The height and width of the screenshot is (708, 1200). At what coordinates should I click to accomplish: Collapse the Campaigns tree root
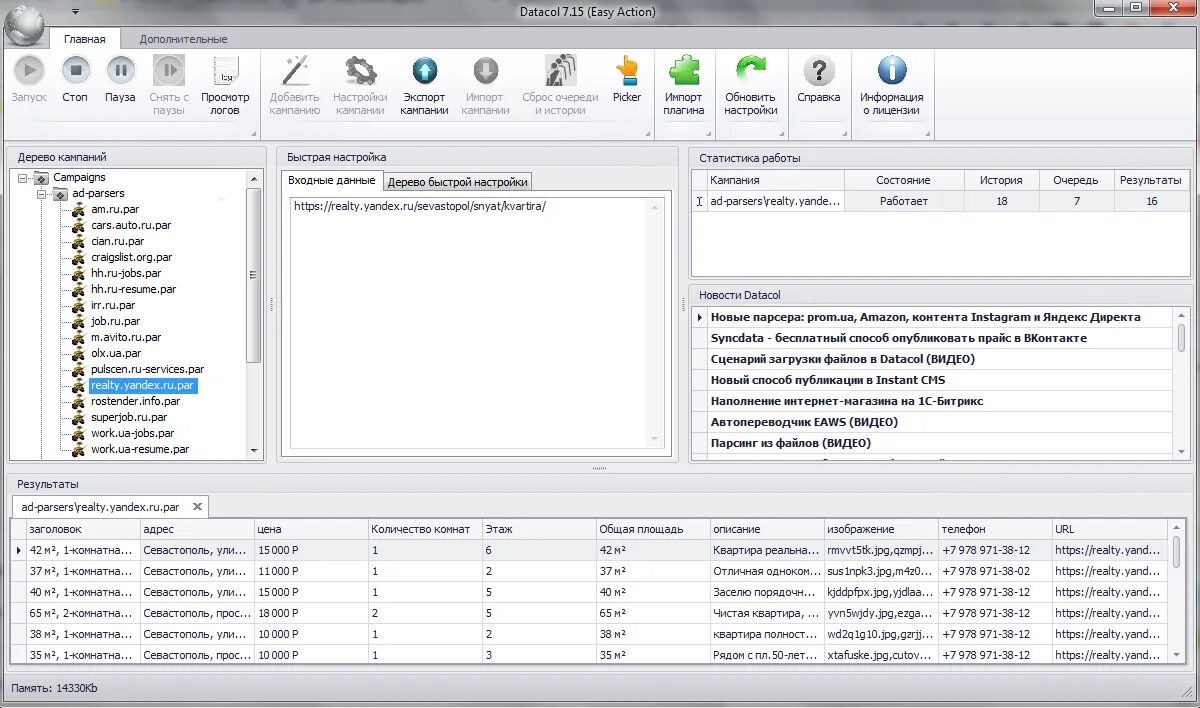[x=25, y=177]
